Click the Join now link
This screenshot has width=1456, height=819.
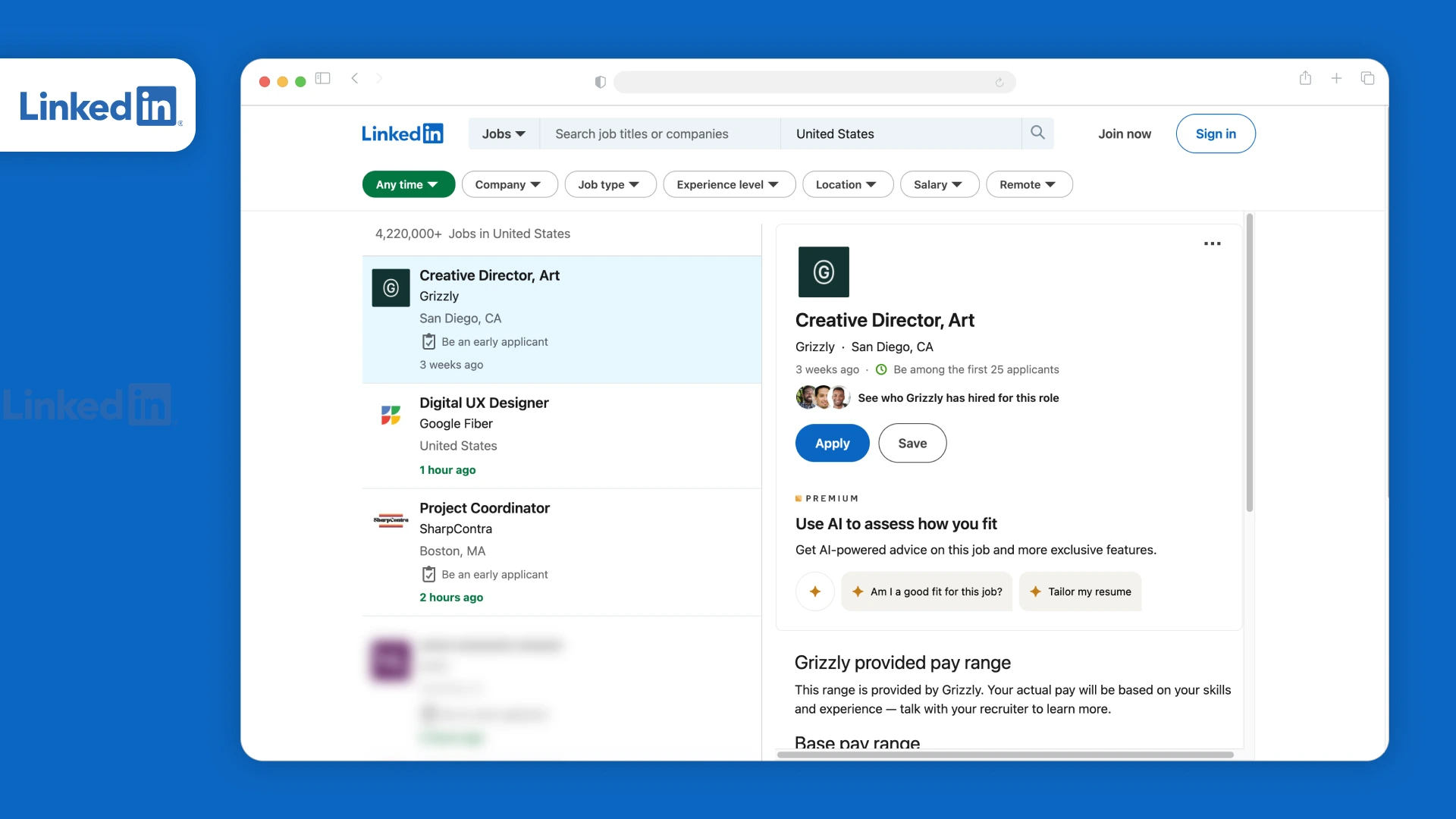pyautogui.click(x=1125, y=133)
